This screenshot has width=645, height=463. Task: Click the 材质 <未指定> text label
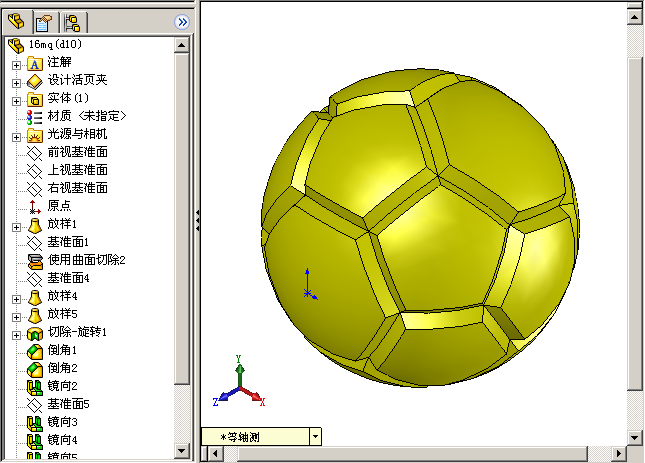pyautogui.click(x=87, y=116)
